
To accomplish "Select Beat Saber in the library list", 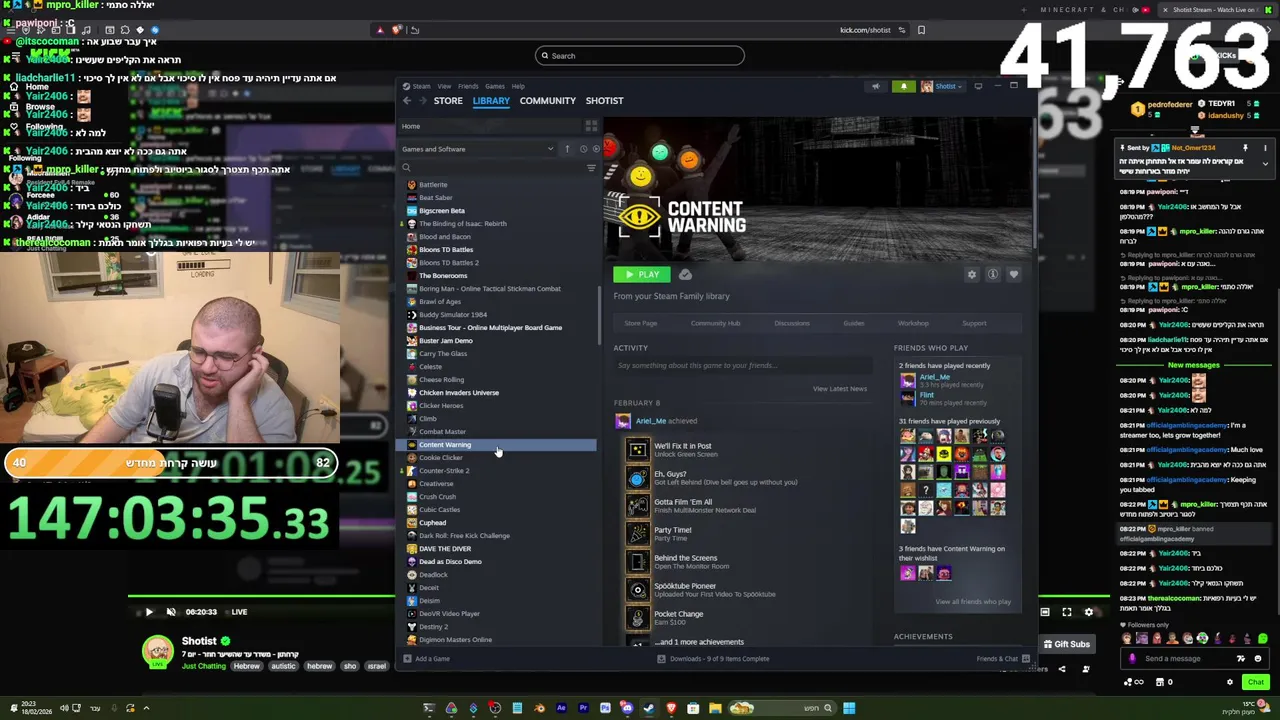I will pos(435,197).
